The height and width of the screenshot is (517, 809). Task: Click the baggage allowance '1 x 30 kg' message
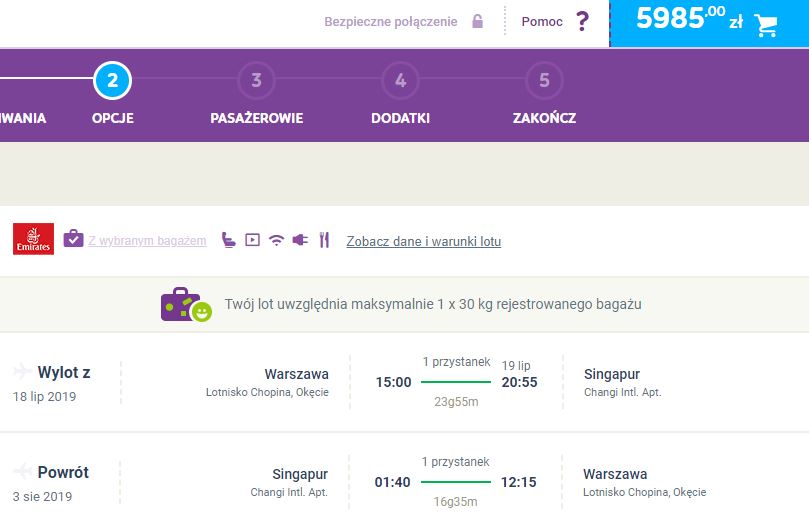[433, 304]
